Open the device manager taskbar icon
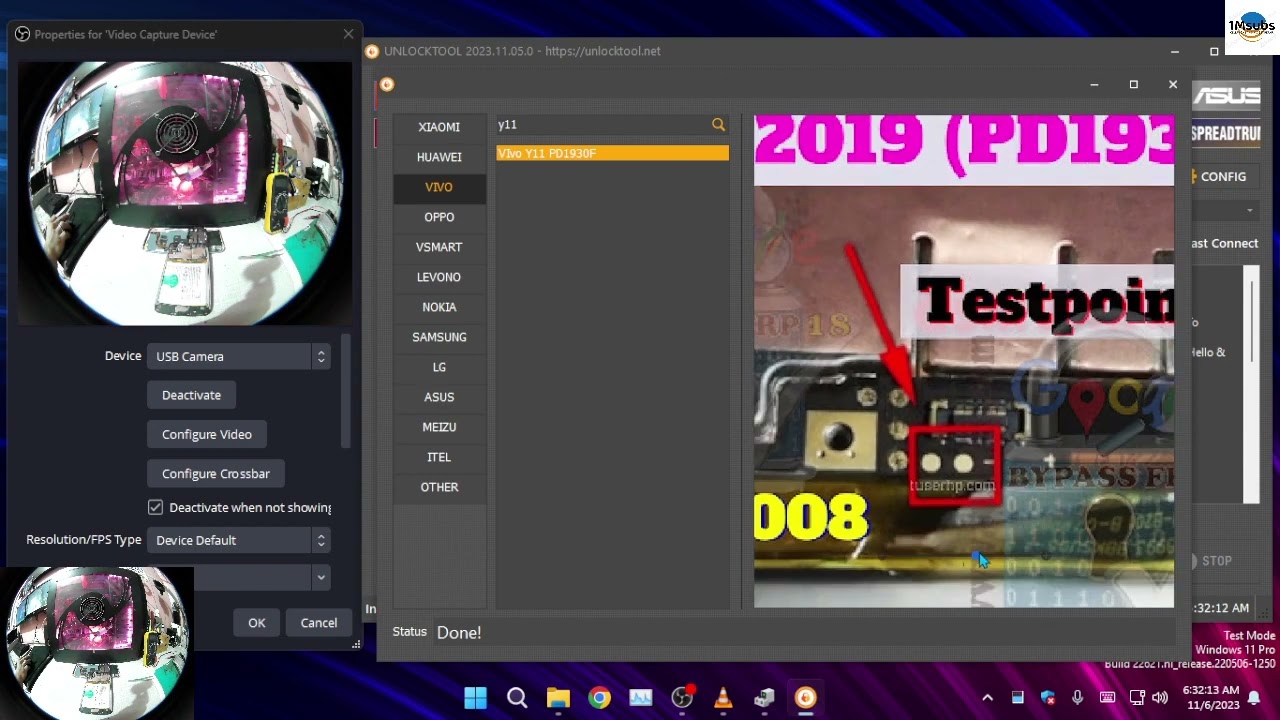This screenshot has height=720, width=1280. (764, 697)
